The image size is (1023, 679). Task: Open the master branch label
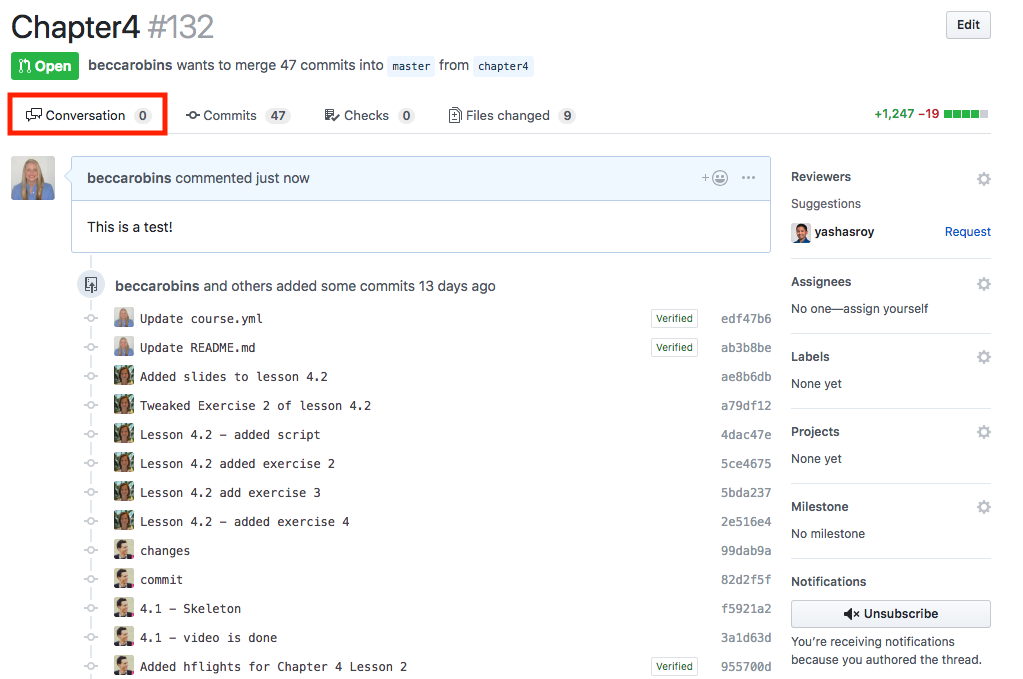click(411, 66)
